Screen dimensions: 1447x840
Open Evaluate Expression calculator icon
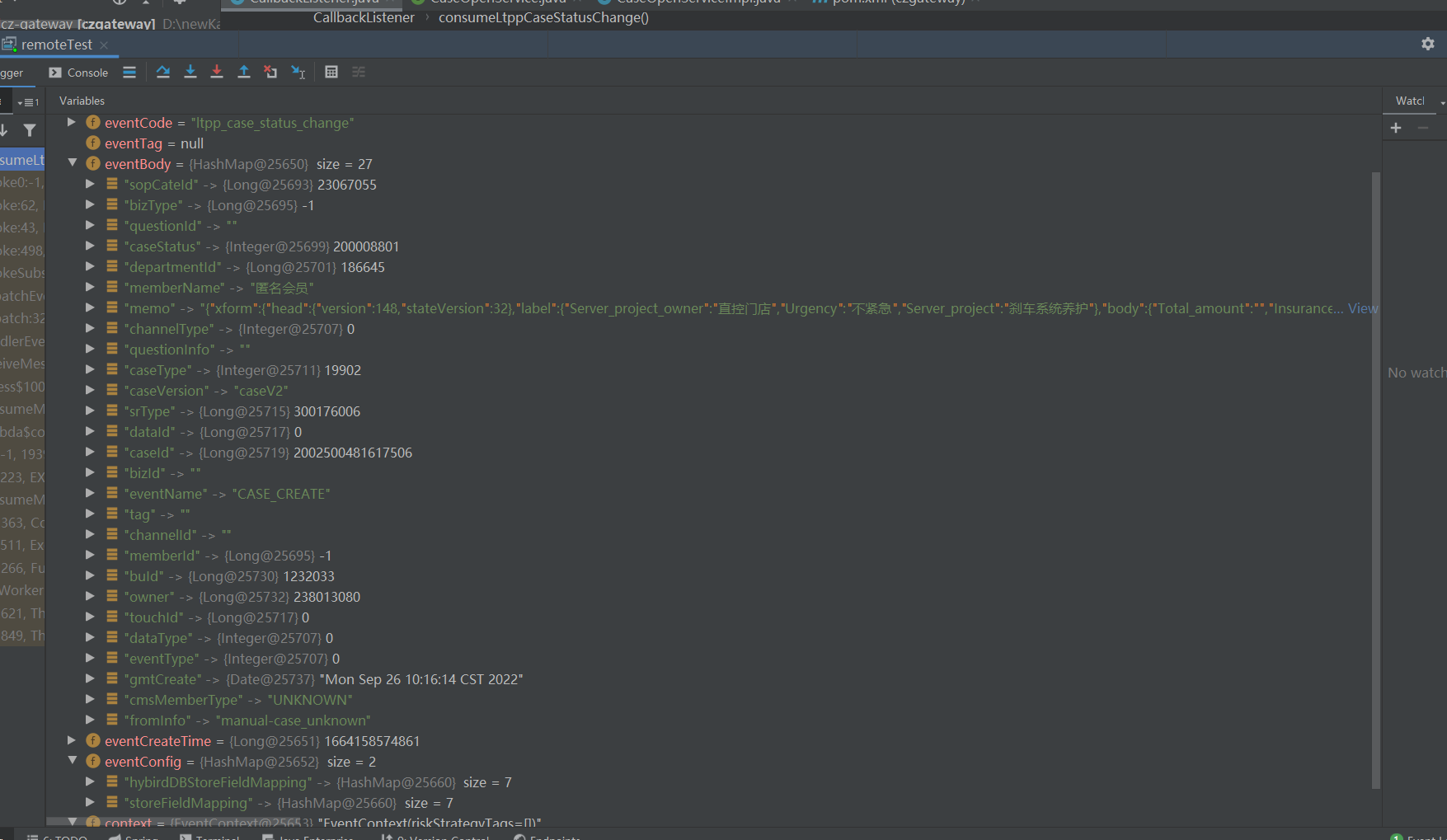[331, 73]
